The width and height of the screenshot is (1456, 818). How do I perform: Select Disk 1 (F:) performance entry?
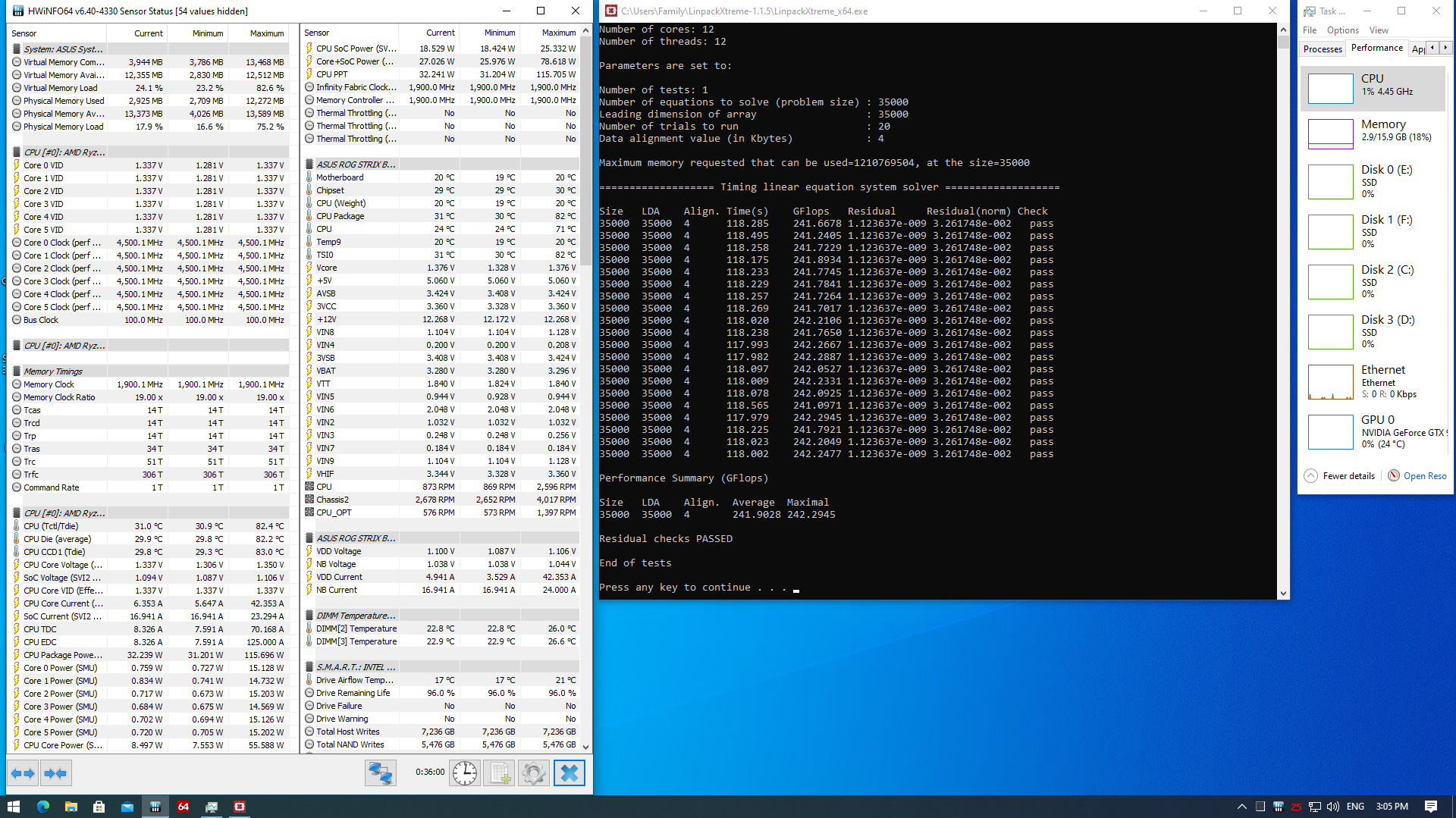tap(1373, 231)
